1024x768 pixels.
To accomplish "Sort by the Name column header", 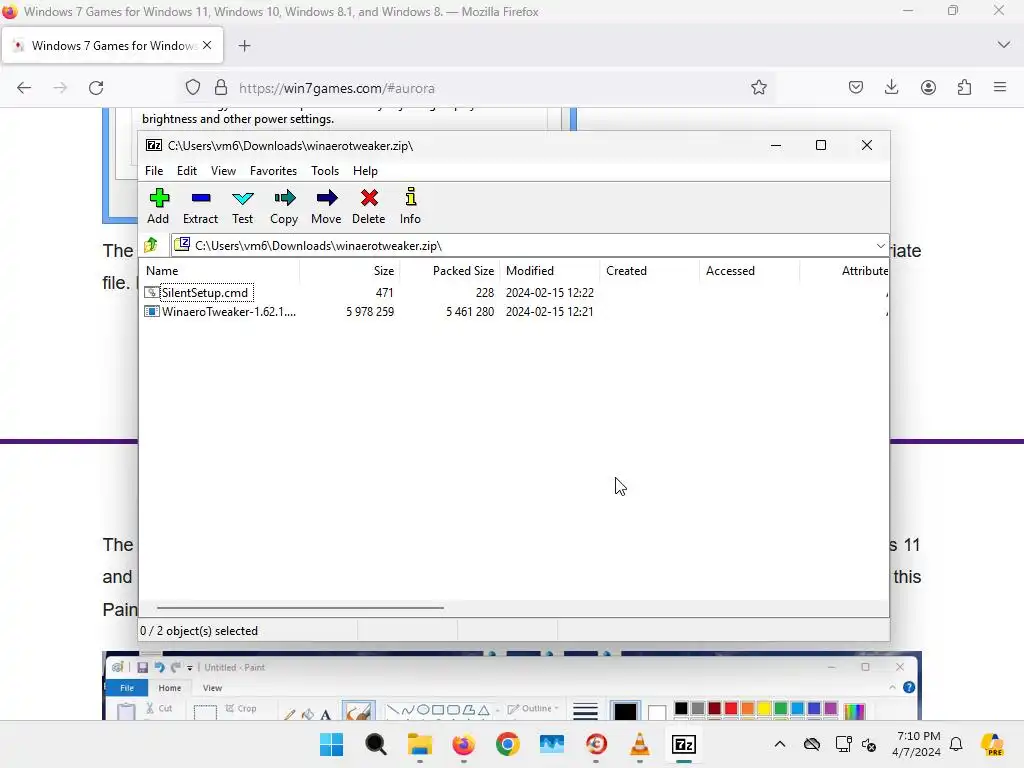I will pos(219,270).
